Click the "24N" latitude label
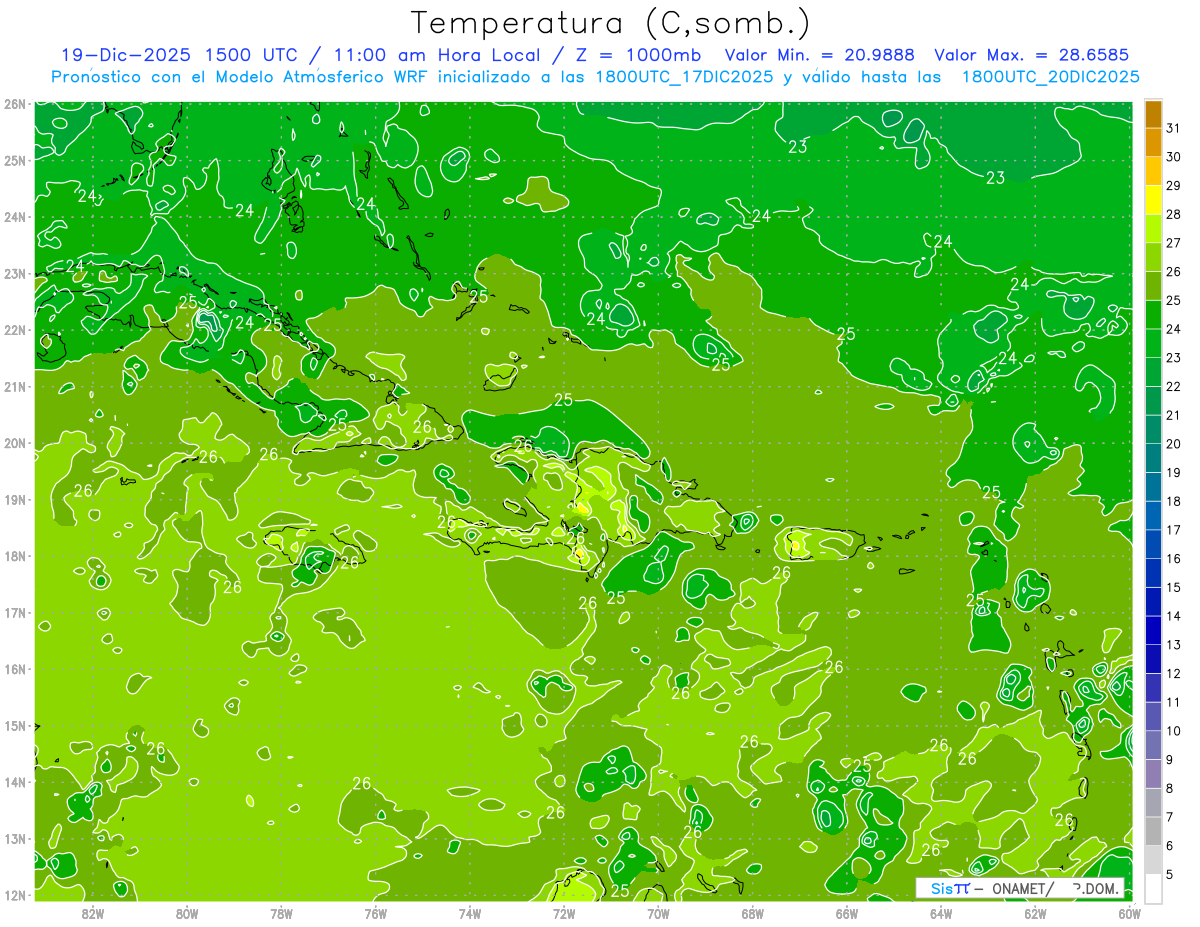This screenshot has height=927, width=1200. coord(15,217)
